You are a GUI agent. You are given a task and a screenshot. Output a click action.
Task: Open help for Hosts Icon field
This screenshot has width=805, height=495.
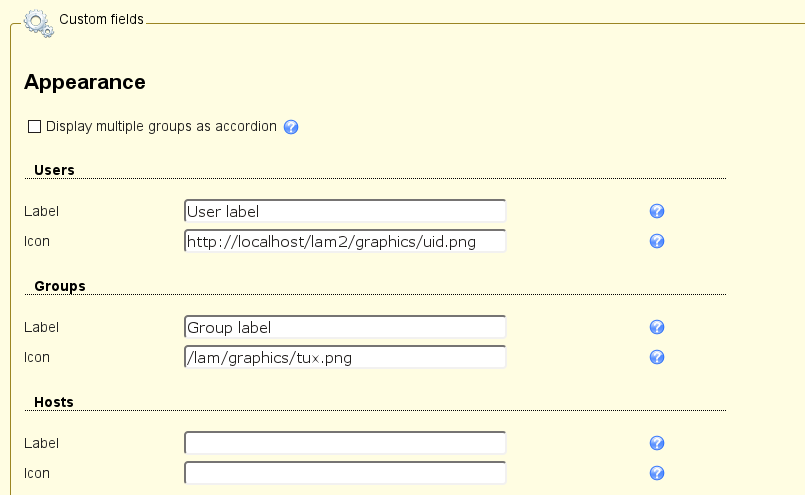point(657,473)
